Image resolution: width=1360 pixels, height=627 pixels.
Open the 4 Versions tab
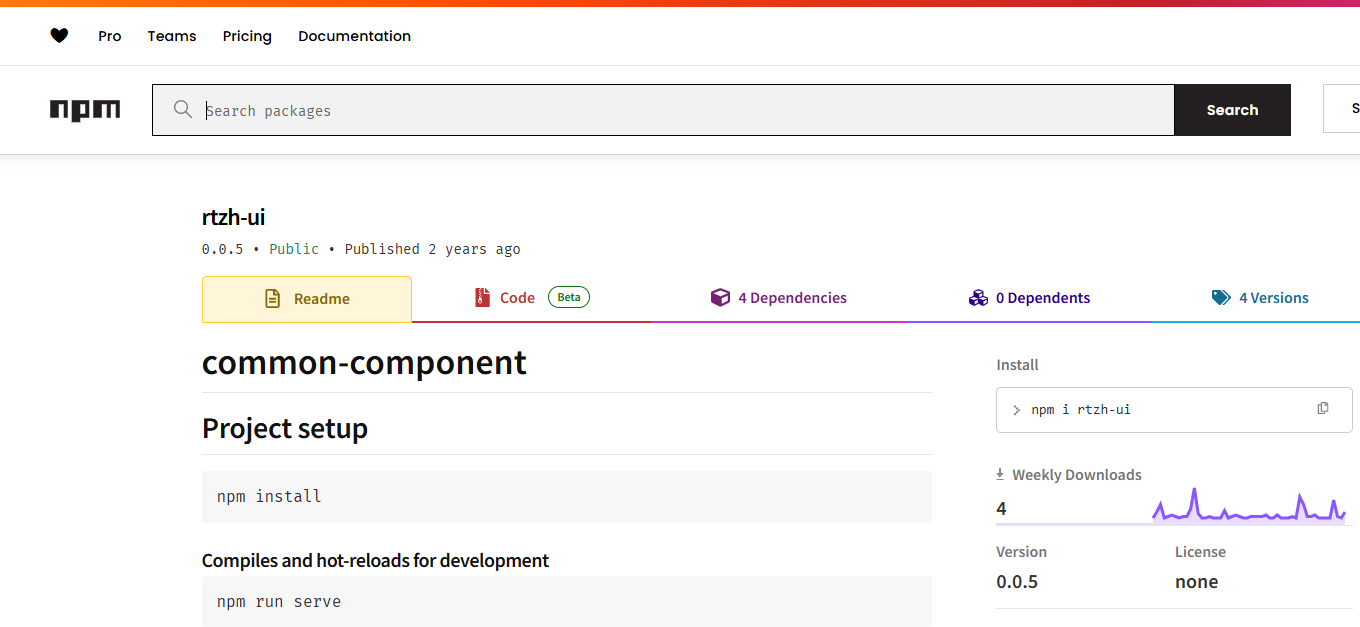pyautogui.click(x=1260, y=298)
